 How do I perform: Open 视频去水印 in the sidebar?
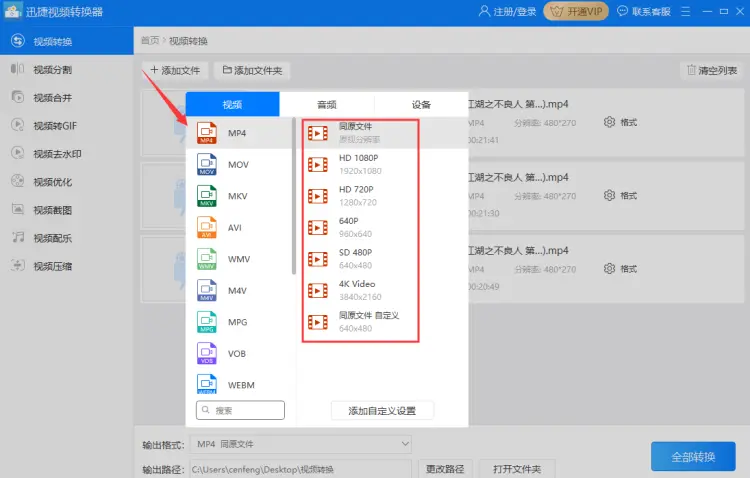tap(66, 154)
